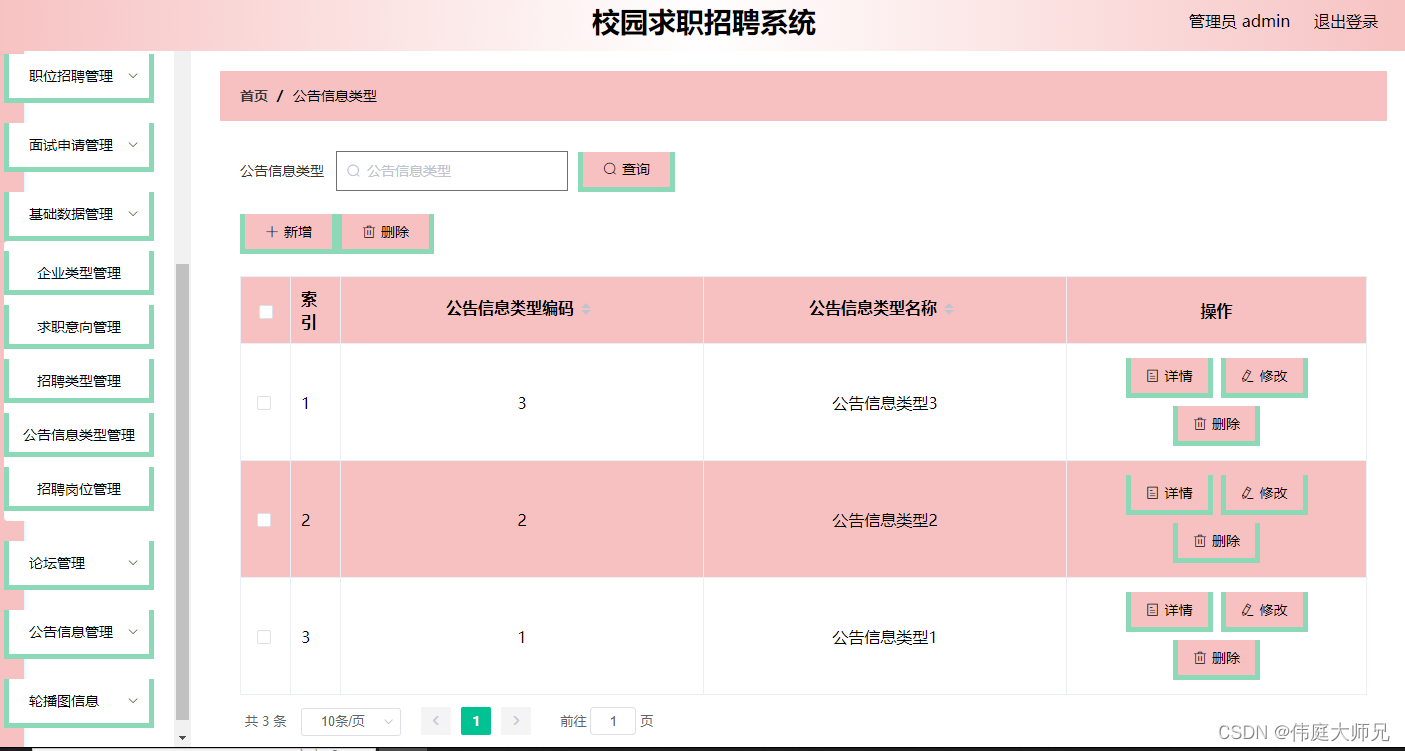Click the pencil icon on 修改 for 公告信息类型1

1247,610
